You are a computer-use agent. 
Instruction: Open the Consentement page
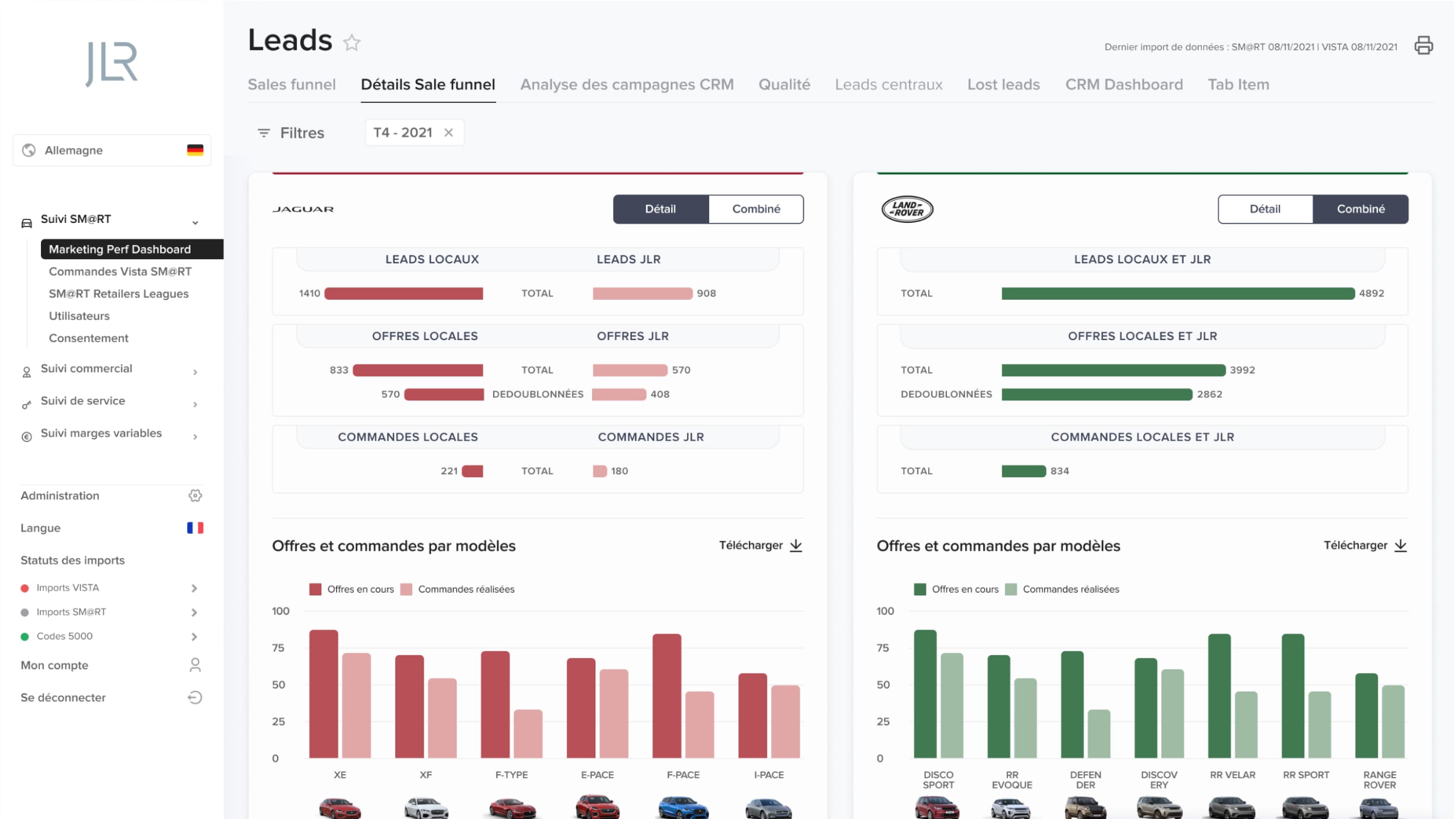pos(89,338)
